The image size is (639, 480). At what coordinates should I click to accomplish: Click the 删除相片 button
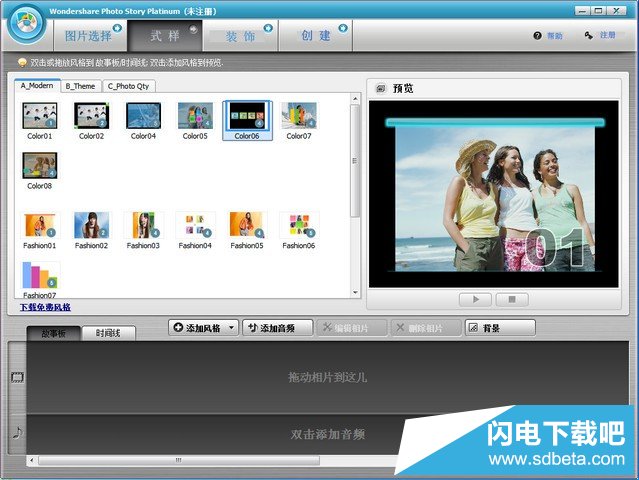tap(426, 328)
